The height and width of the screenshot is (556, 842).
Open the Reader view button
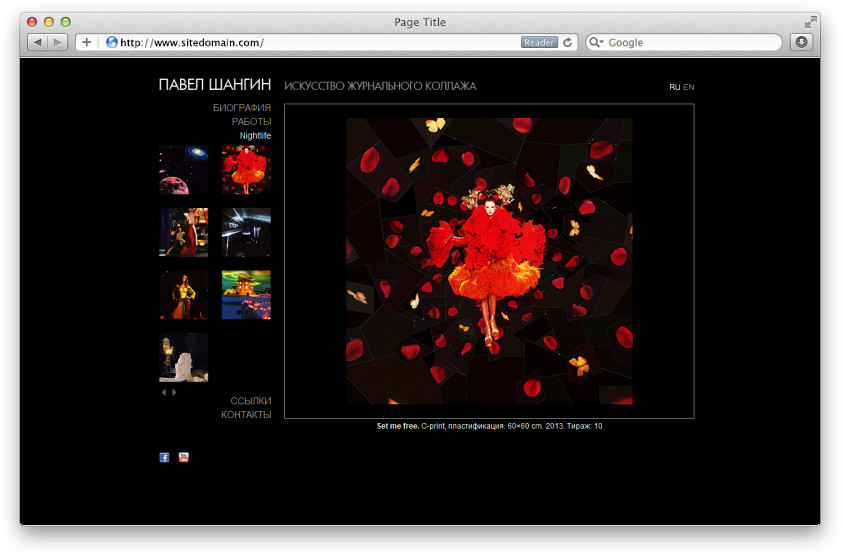click(539, 42)
